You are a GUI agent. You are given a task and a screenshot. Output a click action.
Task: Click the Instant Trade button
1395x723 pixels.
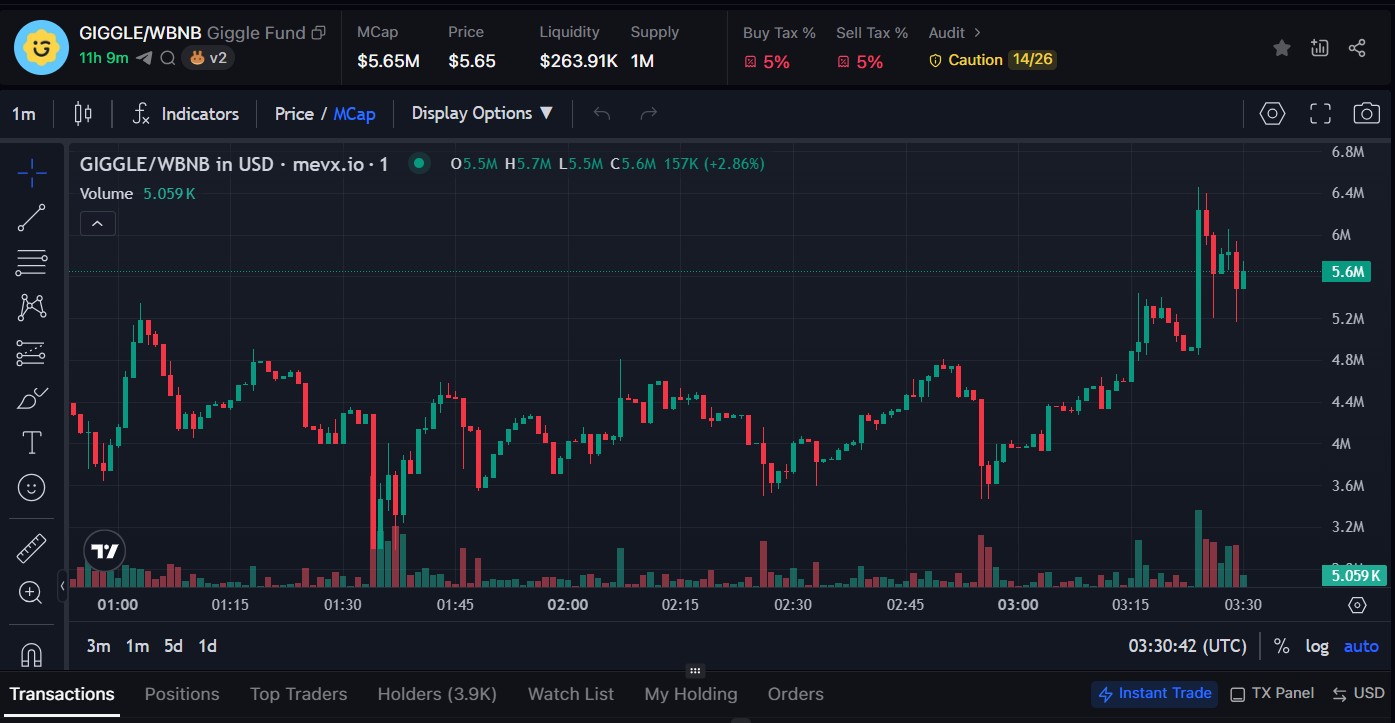pos(1155,693)
